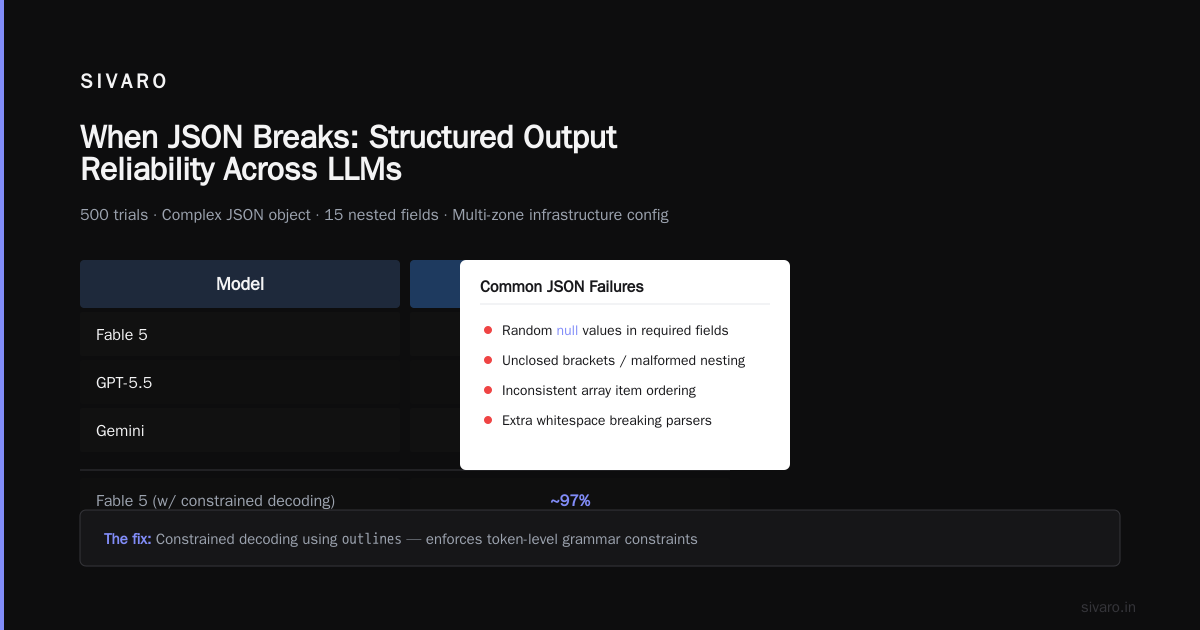Click the highlighted null keyword
The height and width of the screenshot is (630, 1200).
point(567,330)
